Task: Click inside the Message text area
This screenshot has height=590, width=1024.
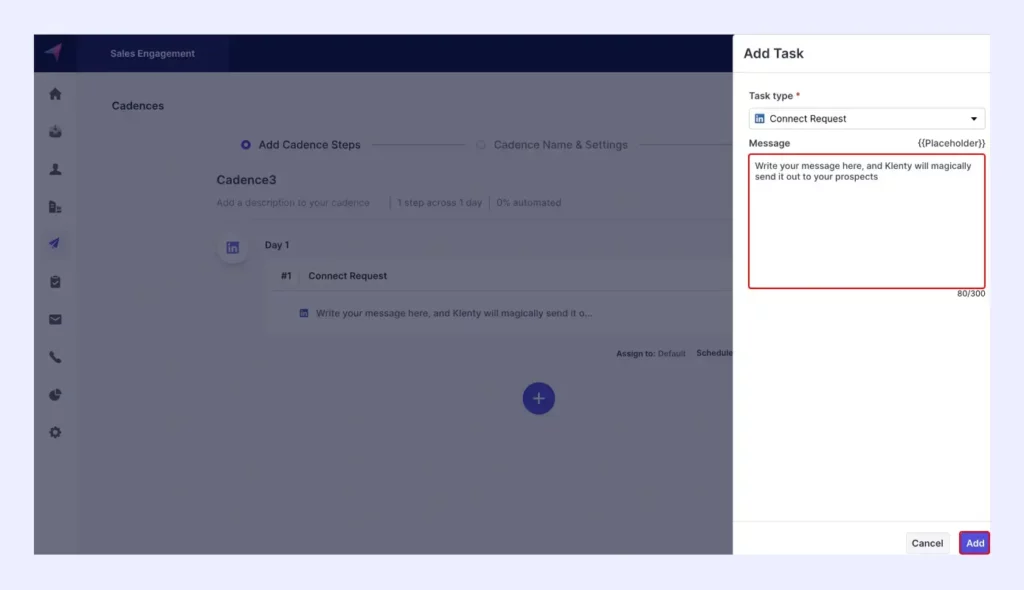Action: point(867,221)
